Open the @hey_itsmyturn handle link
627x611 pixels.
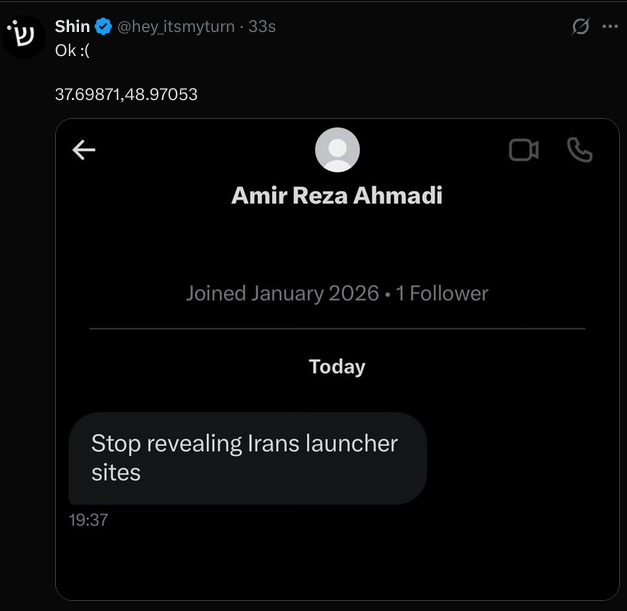176,27
